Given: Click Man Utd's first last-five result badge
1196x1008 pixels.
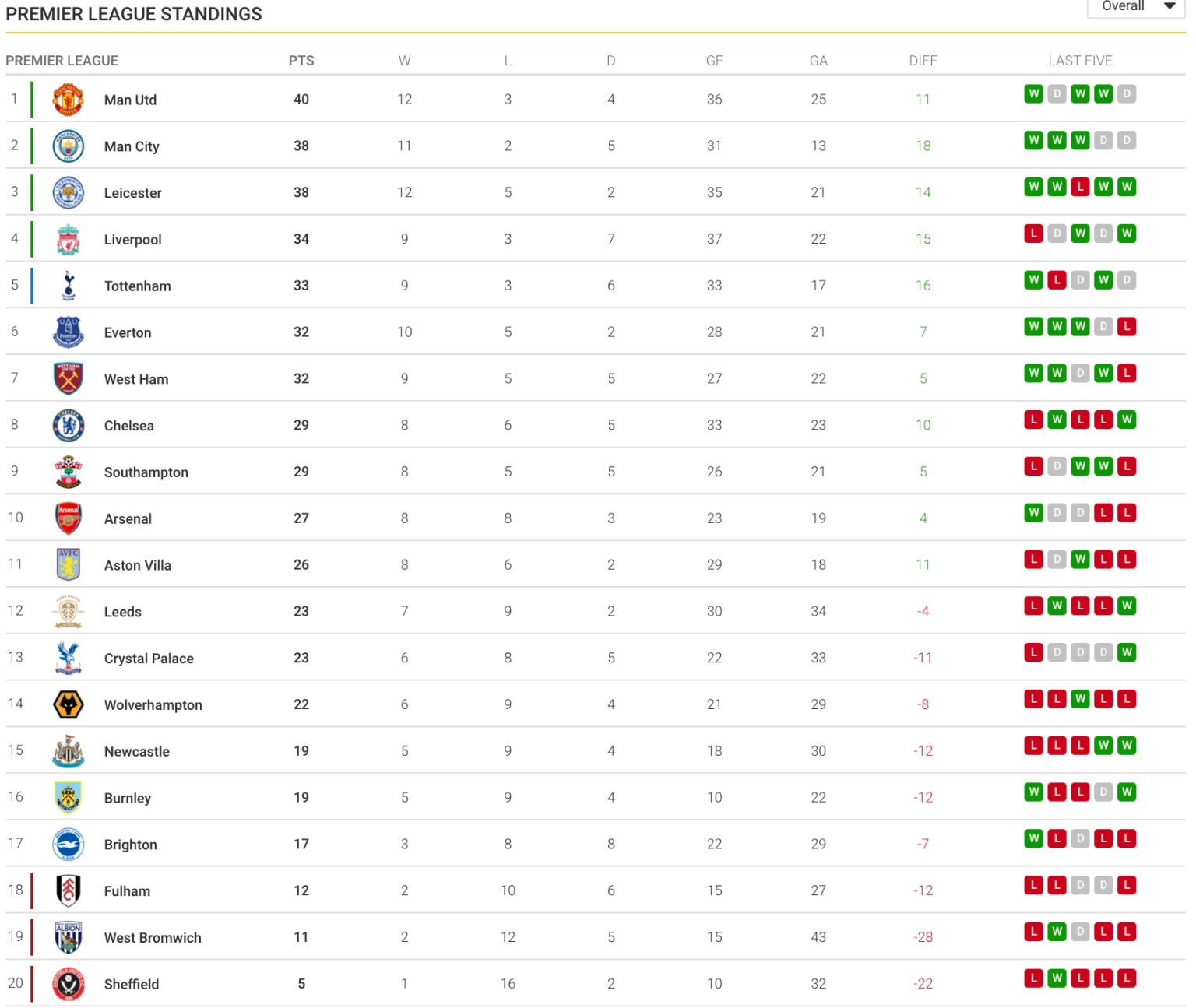Looking at the screenshot, I should [x=1033, y=94].
